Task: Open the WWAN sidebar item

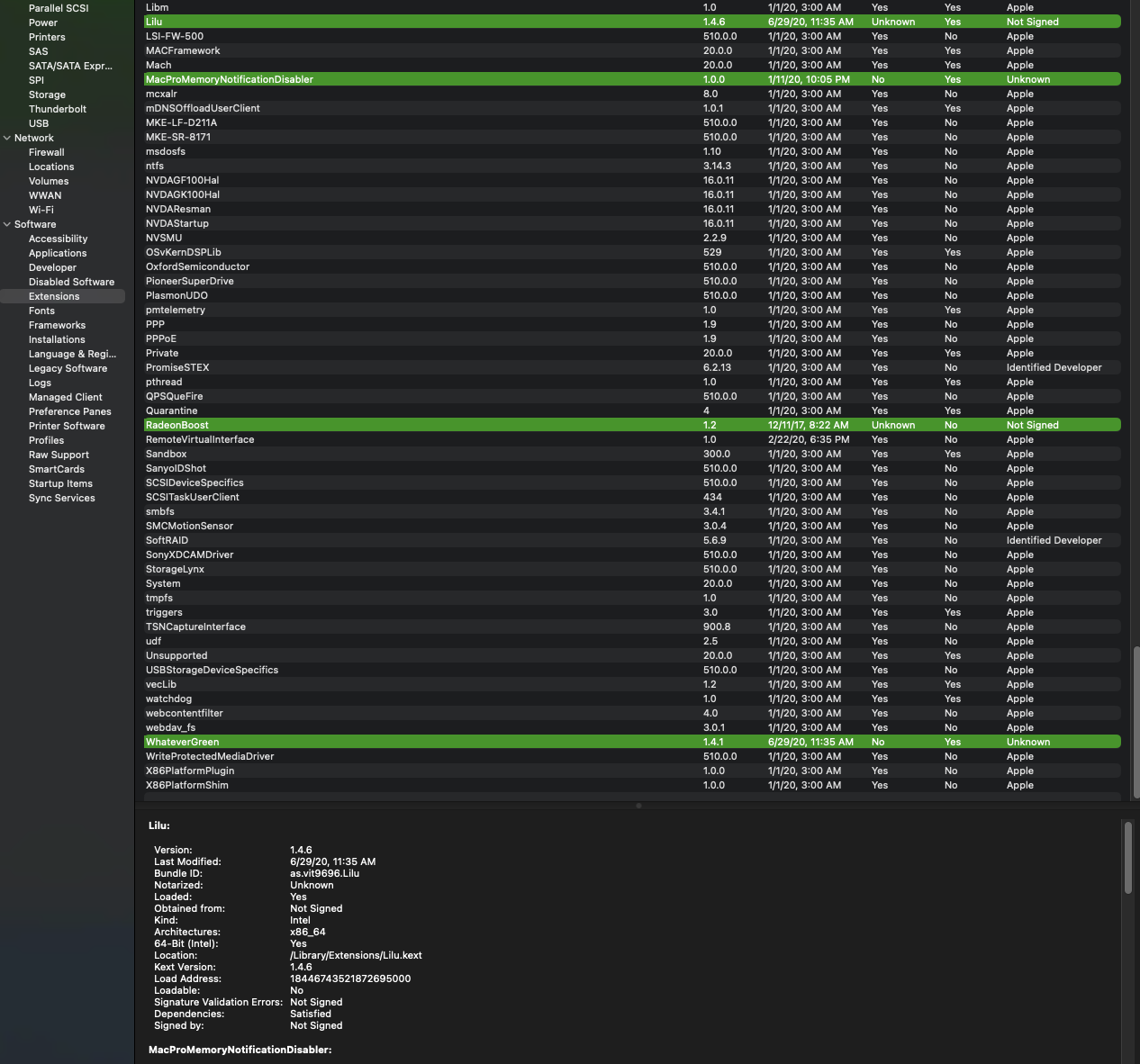Action: click(x=45, y=195)
